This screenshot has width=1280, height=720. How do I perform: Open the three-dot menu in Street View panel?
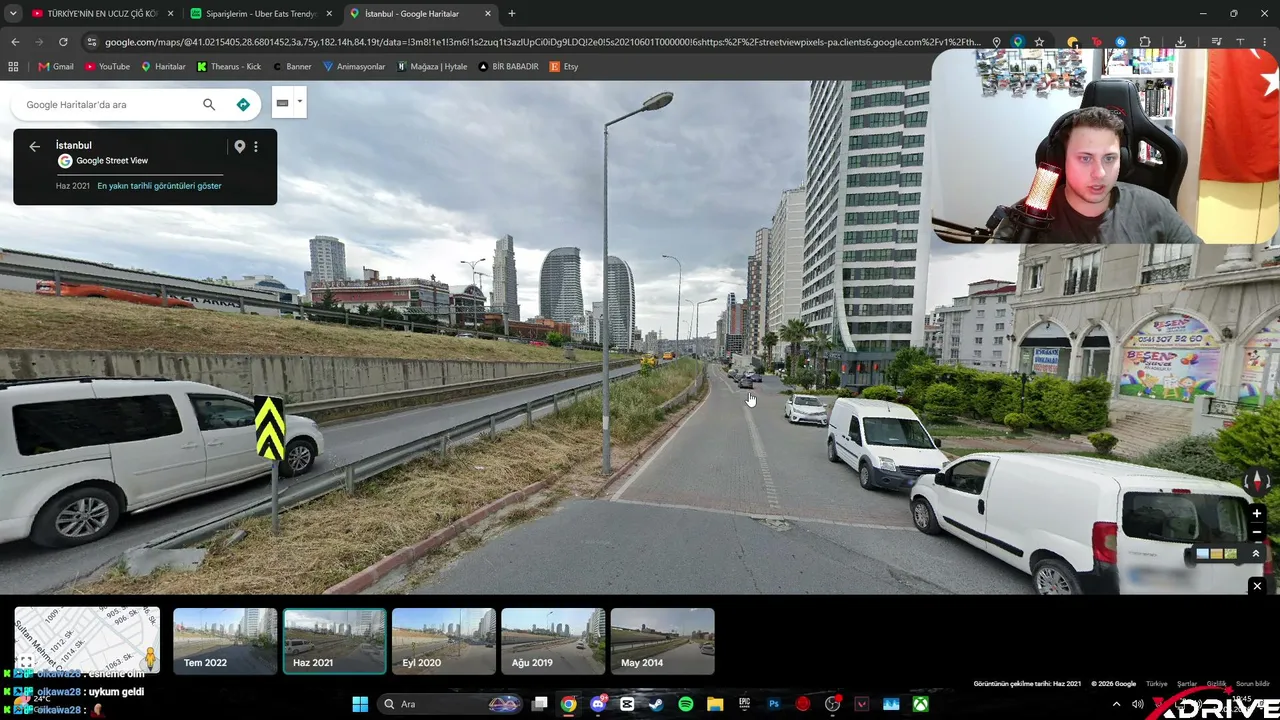coord(256,146)
